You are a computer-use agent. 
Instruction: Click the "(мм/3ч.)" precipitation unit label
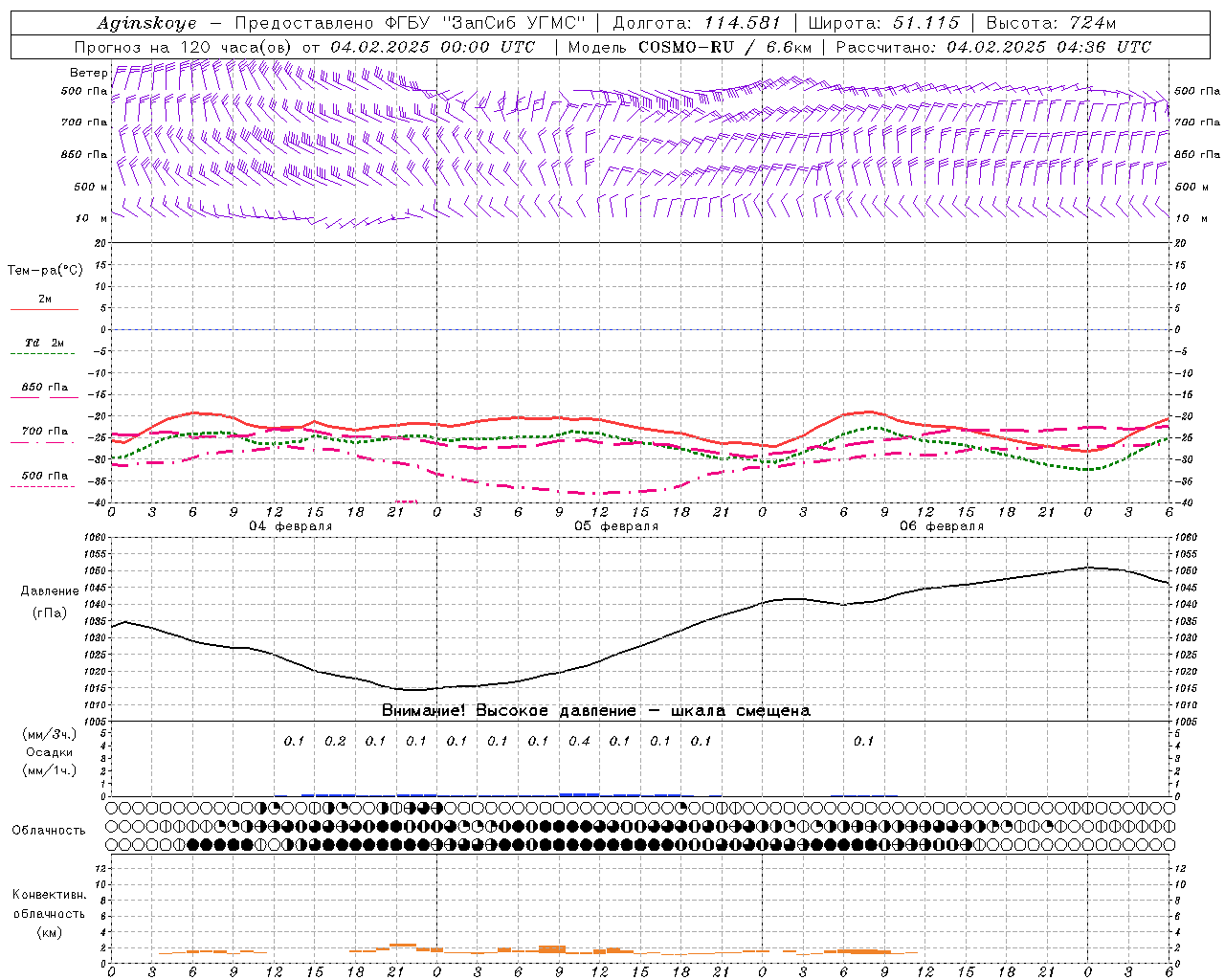(50, 734)
